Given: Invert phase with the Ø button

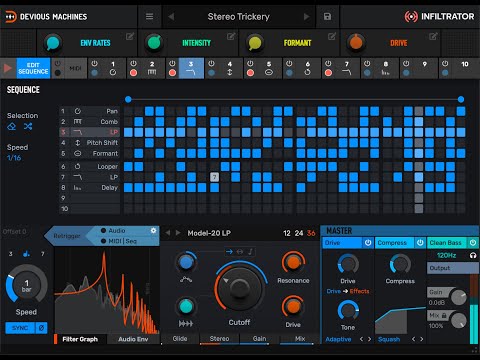Looking at the screenshot, I should coord(41,328).
